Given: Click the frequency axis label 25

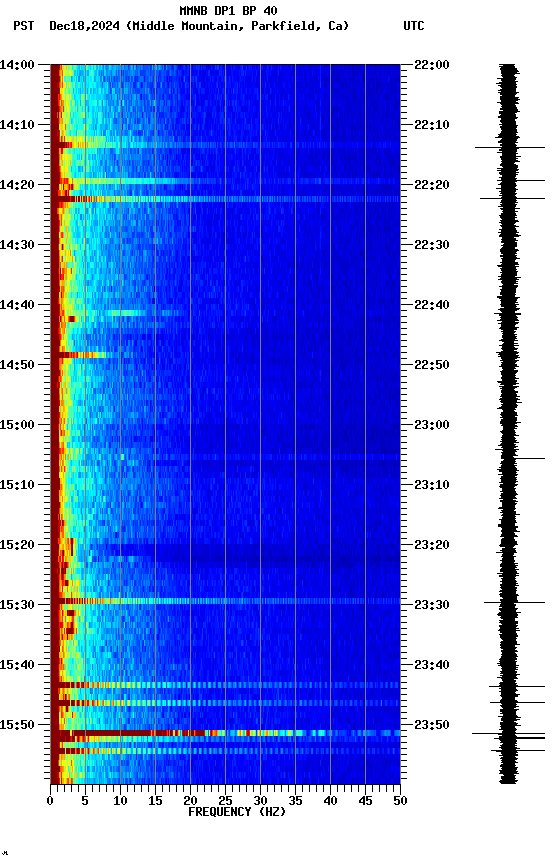Looking at the screenshot, I should [225, 801].
